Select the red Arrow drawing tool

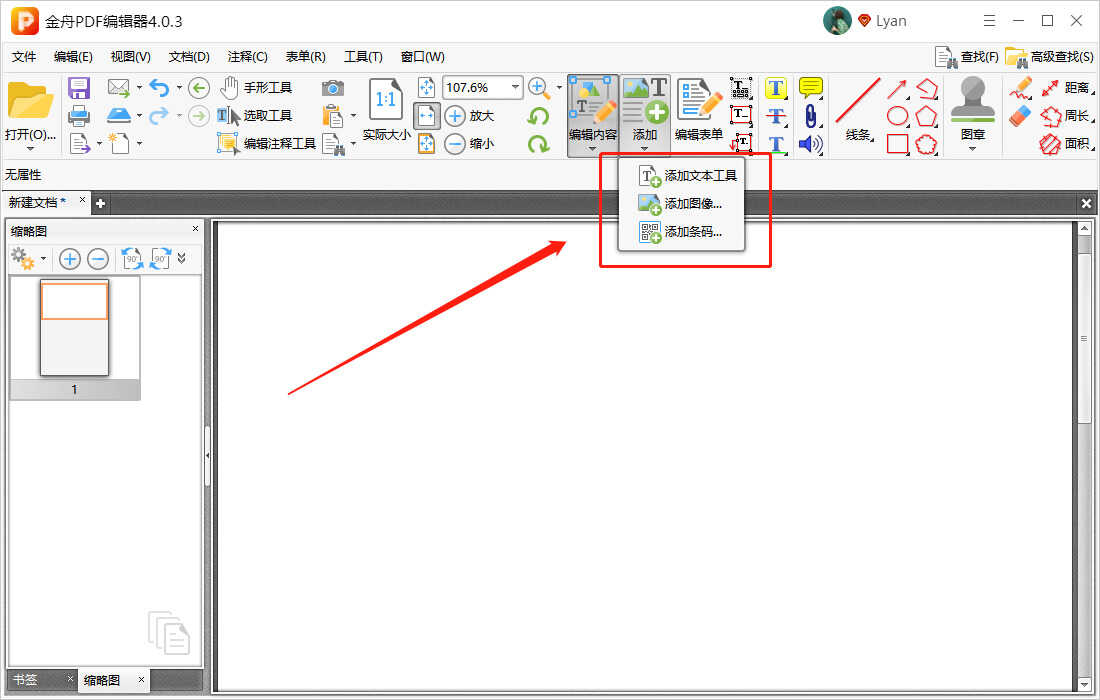[x=897, y=88]
